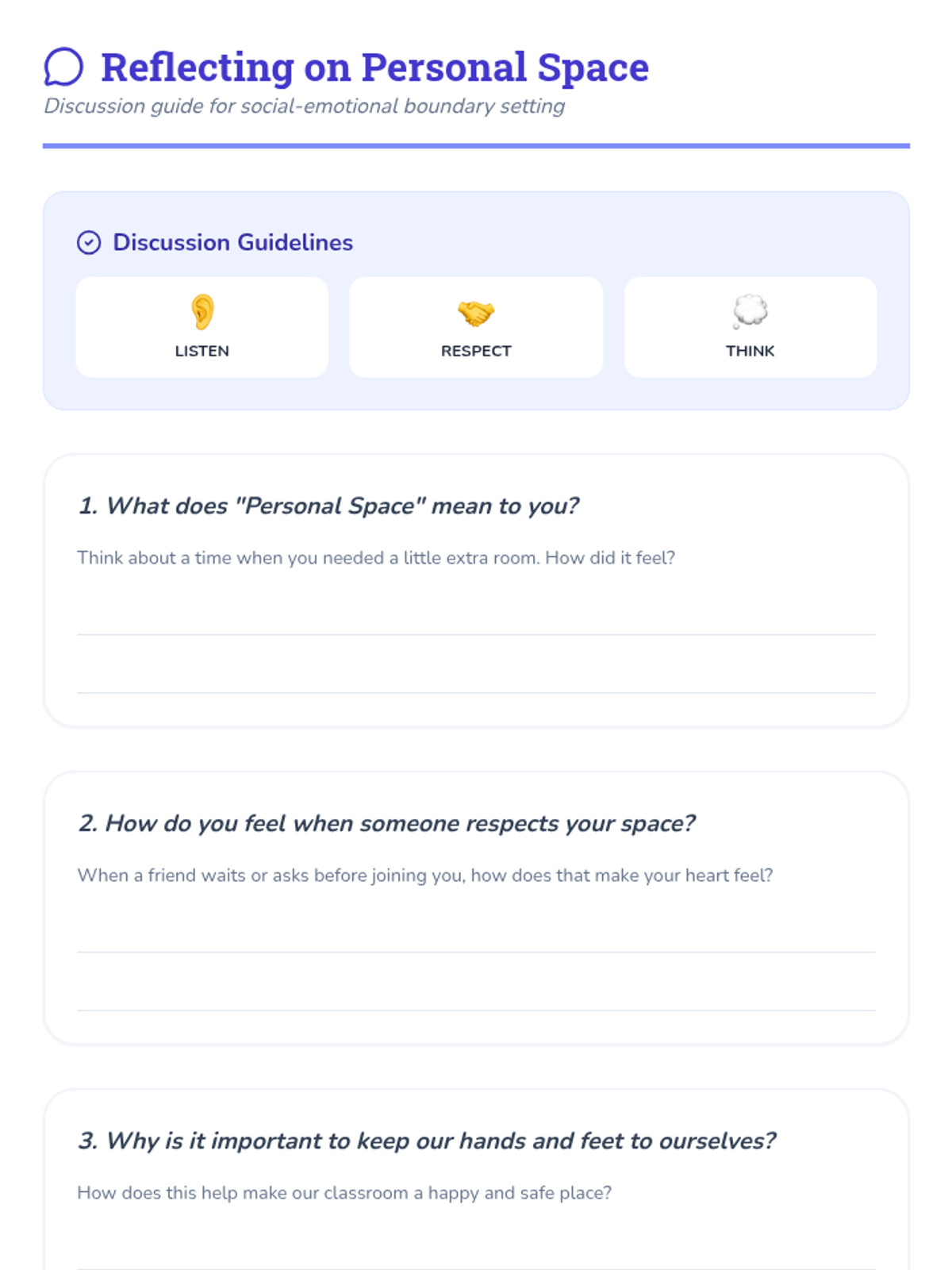Click the prompt about classroom happy and safe
Screen dimensions: 952x1270
[344, 1193]
